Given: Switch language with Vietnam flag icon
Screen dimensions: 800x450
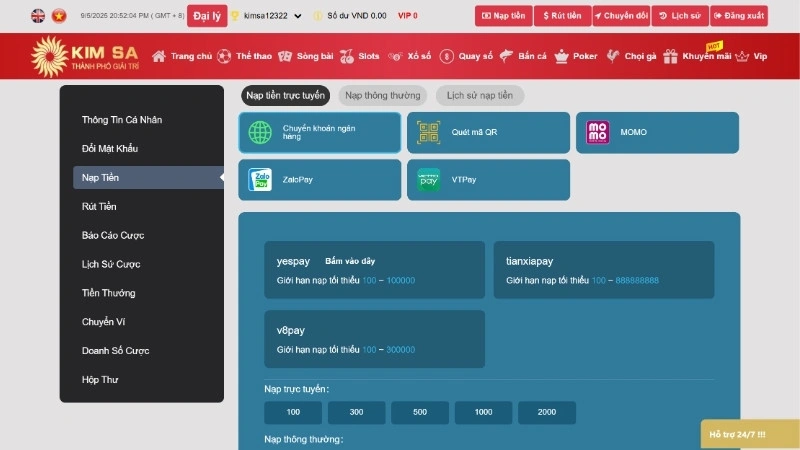Looking at the screenshot, I should [59, 16].
